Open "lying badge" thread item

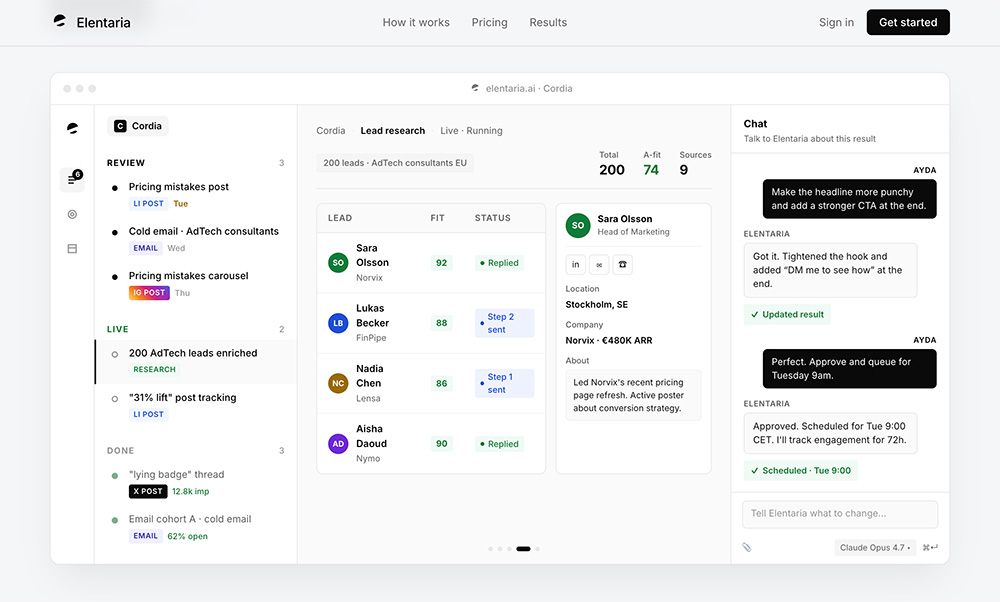click(196, 483)
